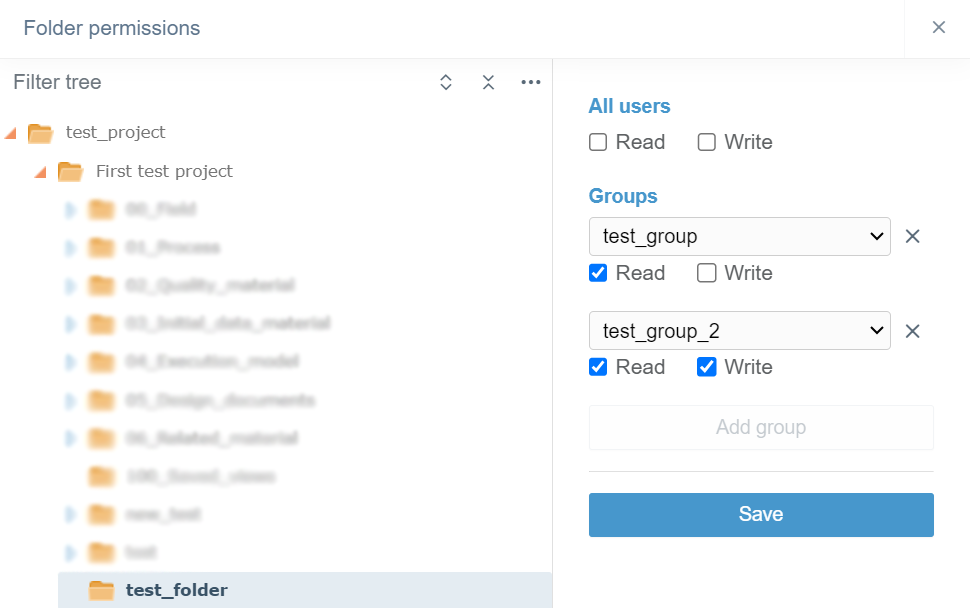The width and height of the screenshot is (970, 608).
Task: Click the Filter tree input field
Action: click(200, 82)
